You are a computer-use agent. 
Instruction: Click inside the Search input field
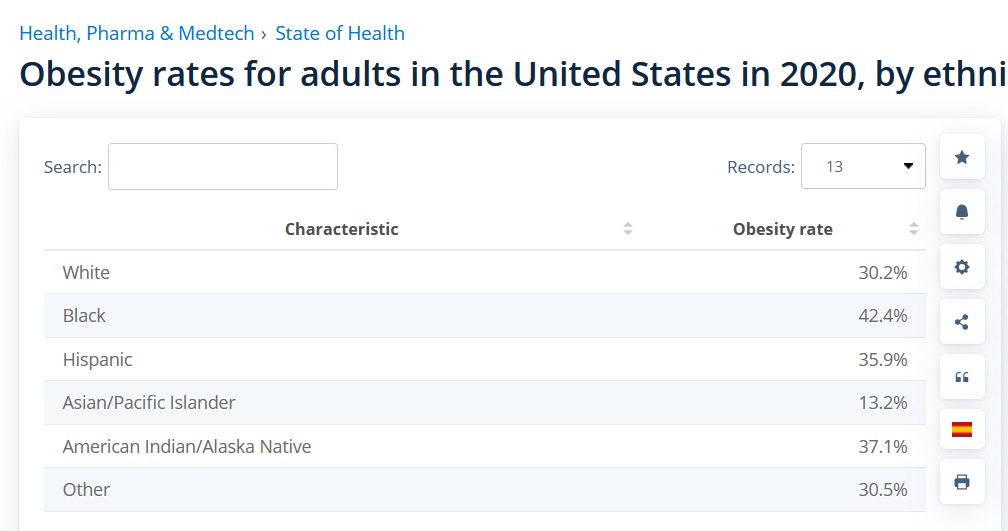pyautogui.click(x=222, y=166)
